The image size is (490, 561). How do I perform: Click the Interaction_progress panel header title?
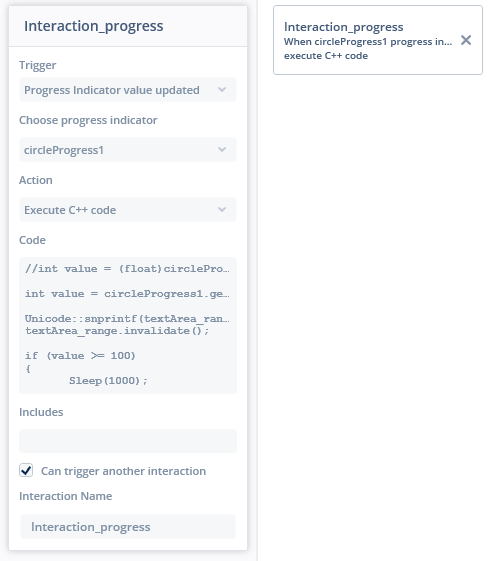[94, 26]
